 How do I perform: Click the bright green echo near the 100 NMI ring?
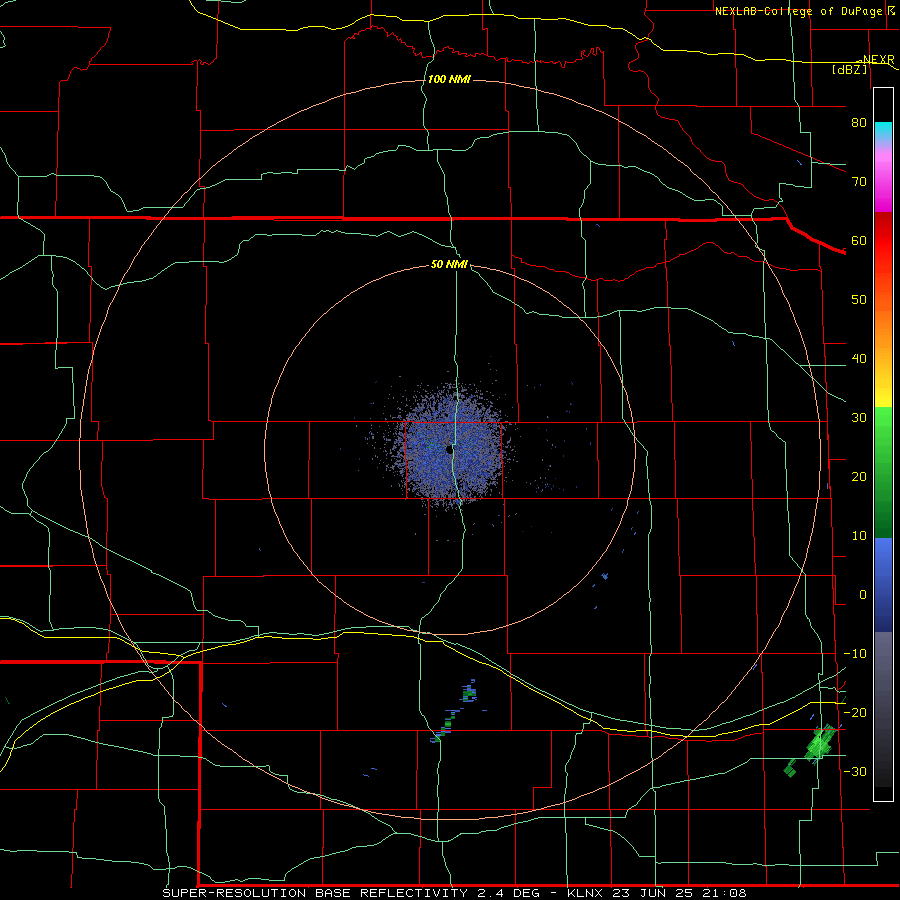[820, 744]
